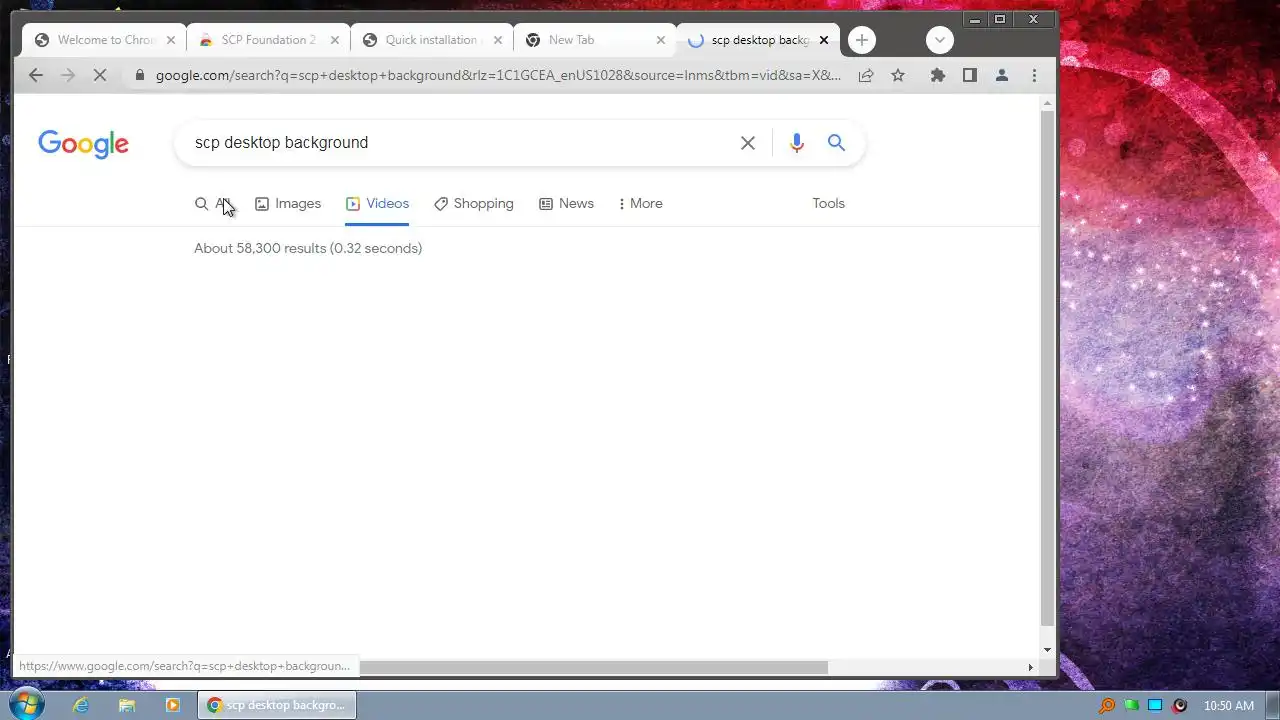Close the New Tab tab

pos(661,40)
